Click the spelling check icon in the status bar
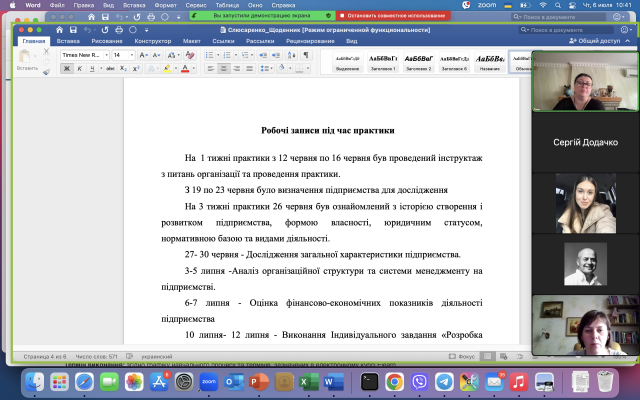 click(130, 356)
